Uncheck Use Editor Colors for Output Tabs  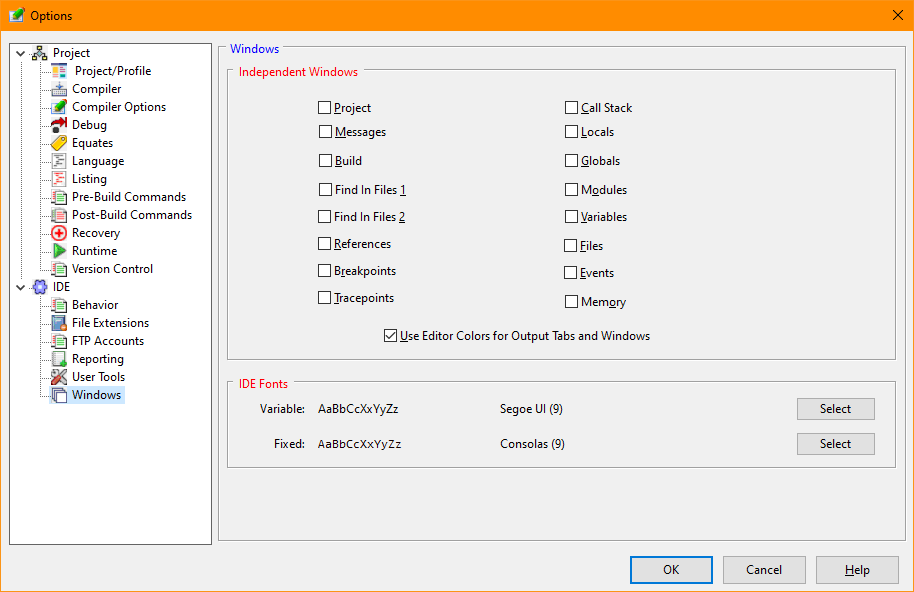tap(391, 336)
